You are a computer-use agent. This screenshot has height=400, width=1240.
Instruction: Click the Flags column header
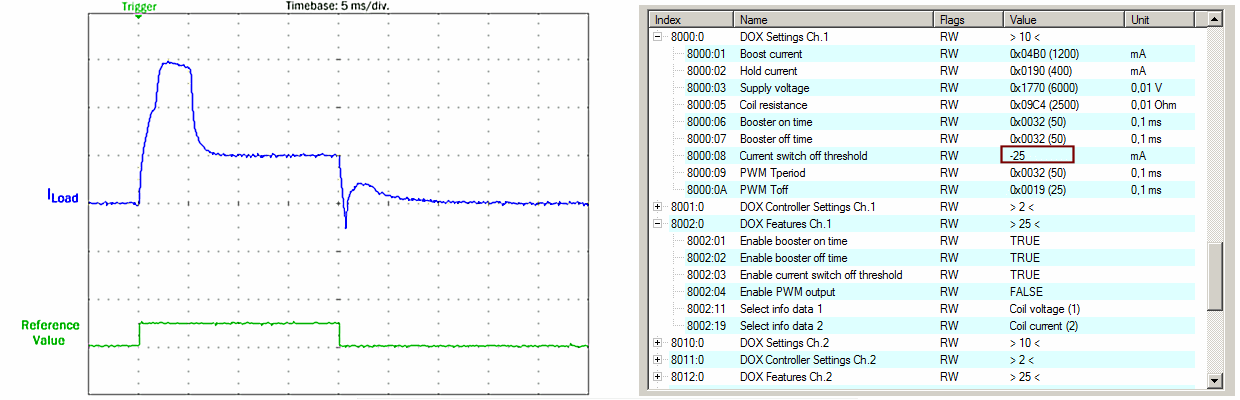pos(969,19)
